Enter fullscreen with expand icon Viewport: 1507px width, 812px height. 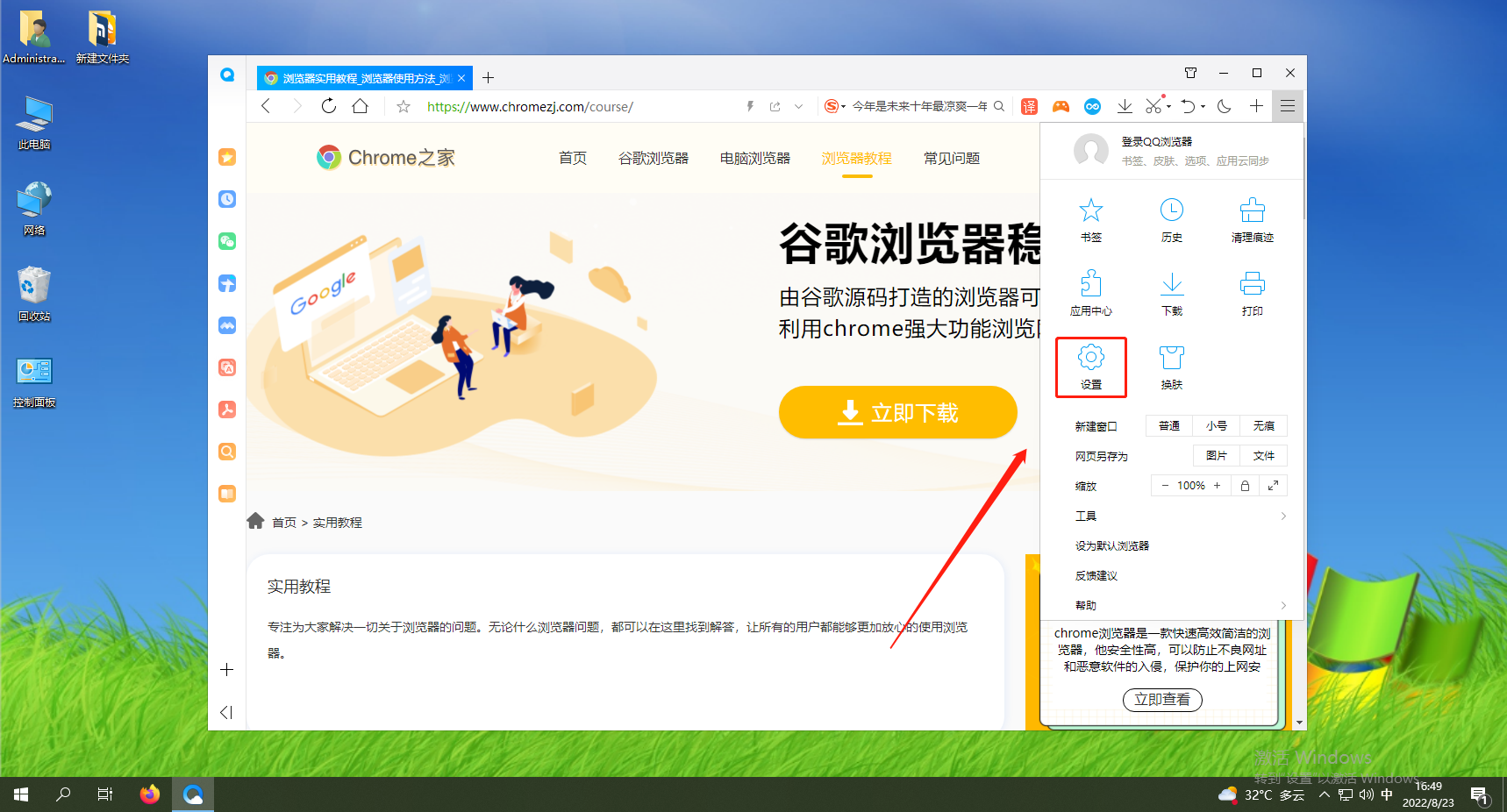pyautogui.click(x=1273, y=486)
